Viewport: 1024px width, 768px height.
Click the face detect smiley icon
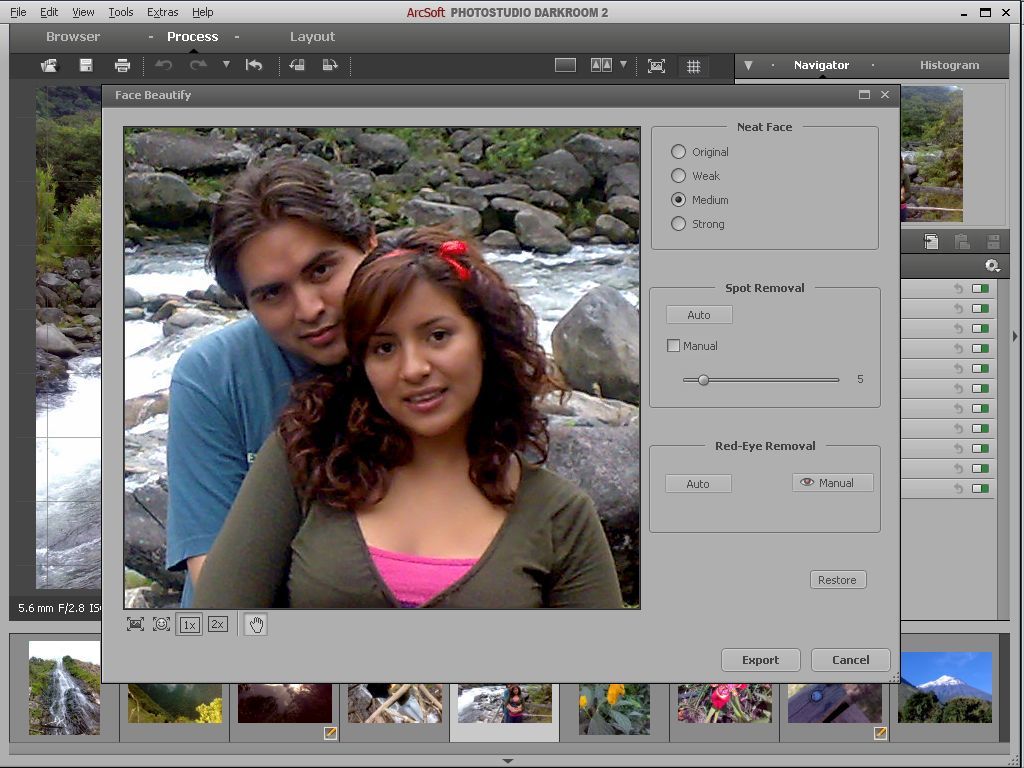pos(161,624)
